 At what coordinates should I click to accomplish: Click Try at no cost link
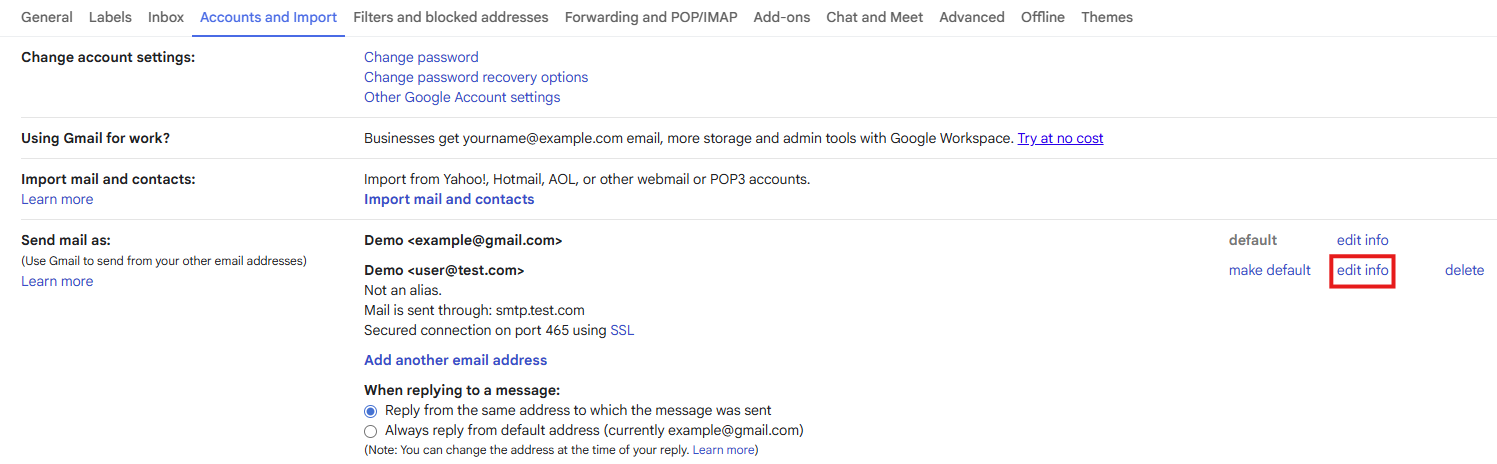pyautogui.click(x=1060, y=138)
